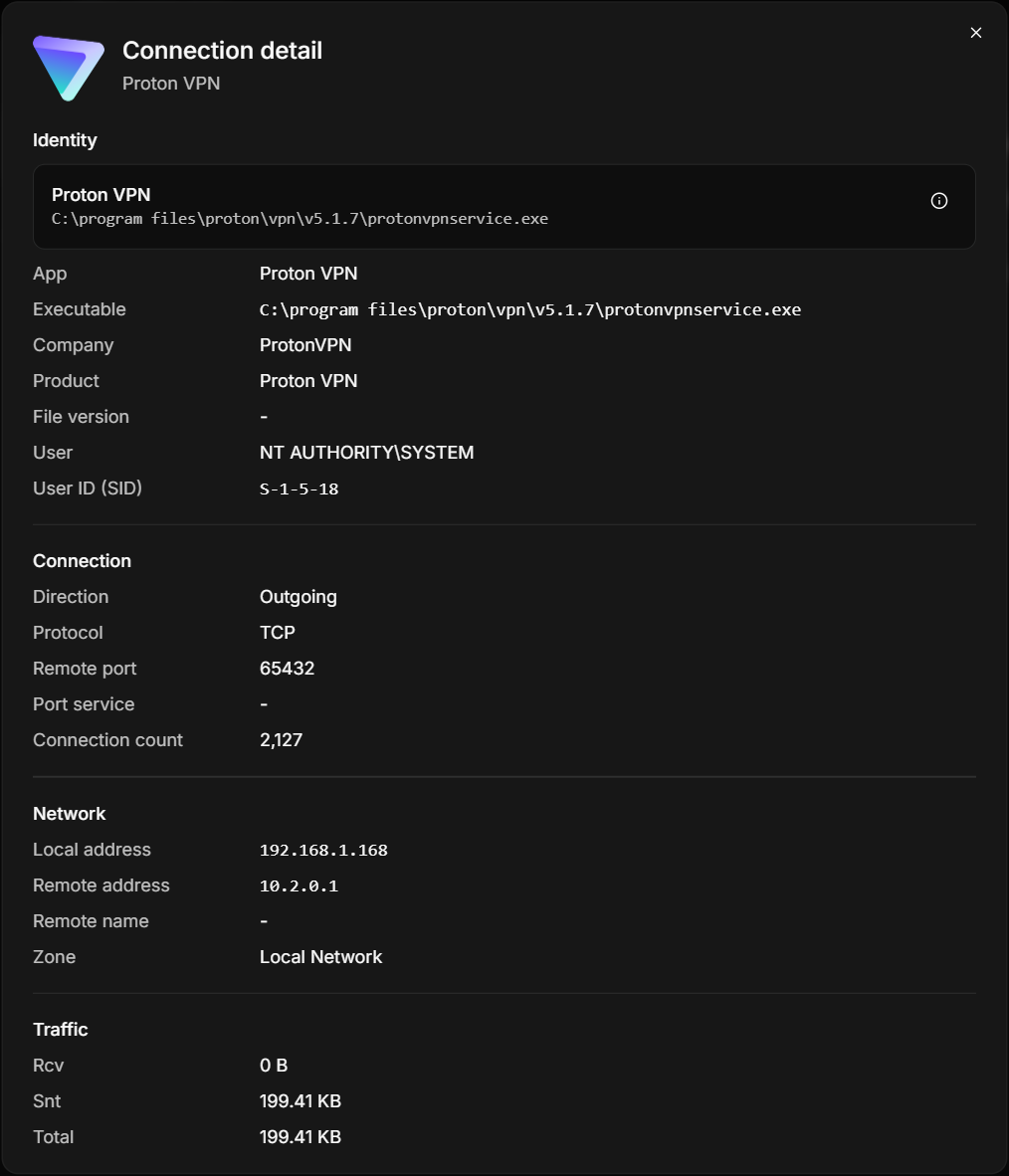Click the Company field label
1009x1176 pixels.
73,345
